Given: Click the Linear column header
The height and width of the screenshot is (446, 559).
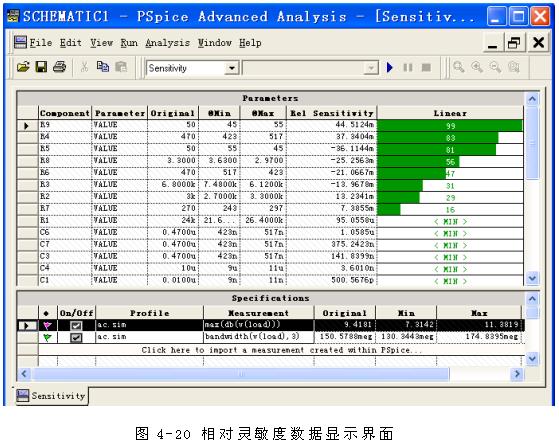Looking at the screenshot, I should click(450, 113).
